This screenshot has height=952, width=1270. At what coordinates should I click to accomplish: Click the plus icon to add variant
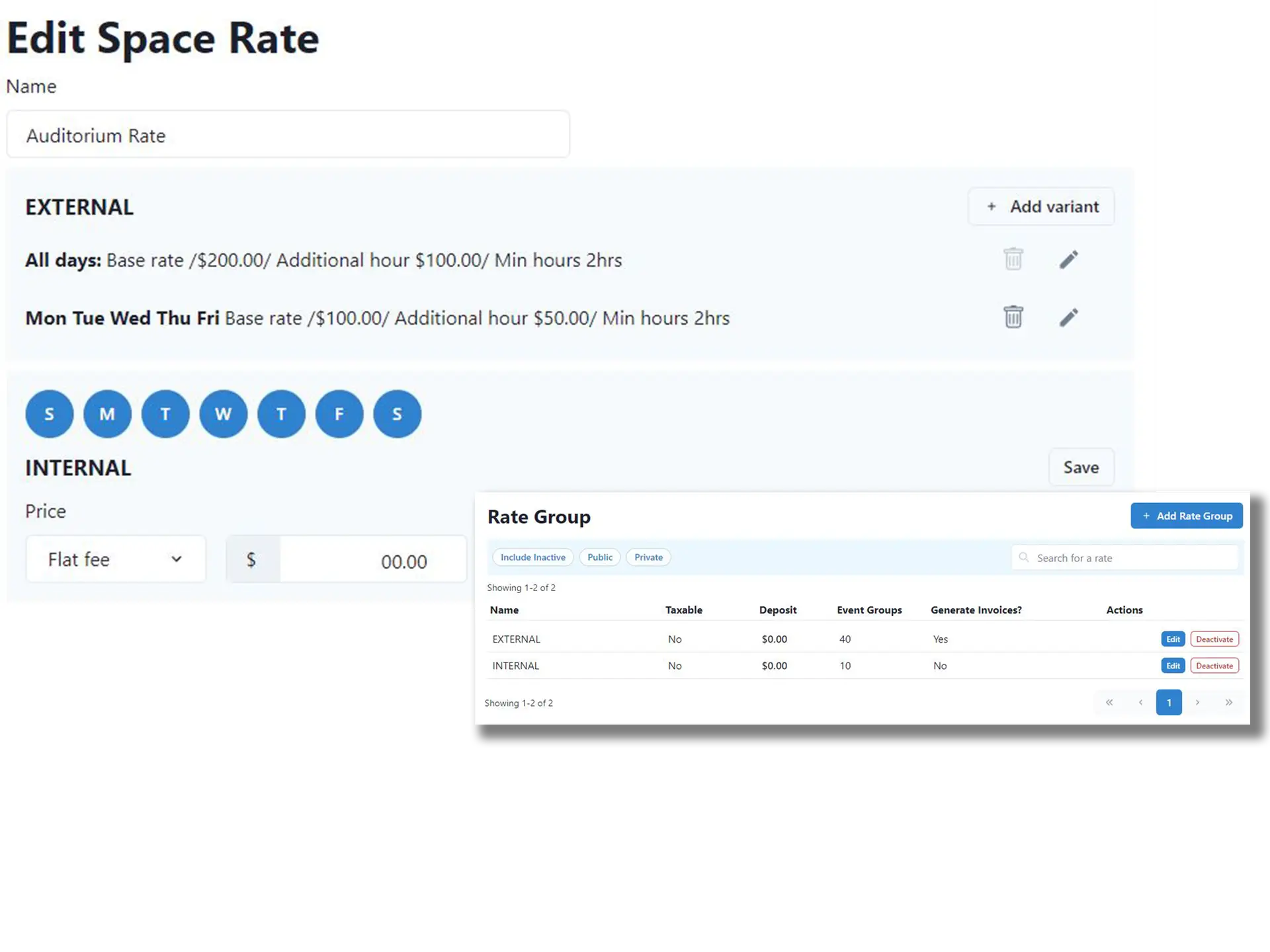click(992, 206)
